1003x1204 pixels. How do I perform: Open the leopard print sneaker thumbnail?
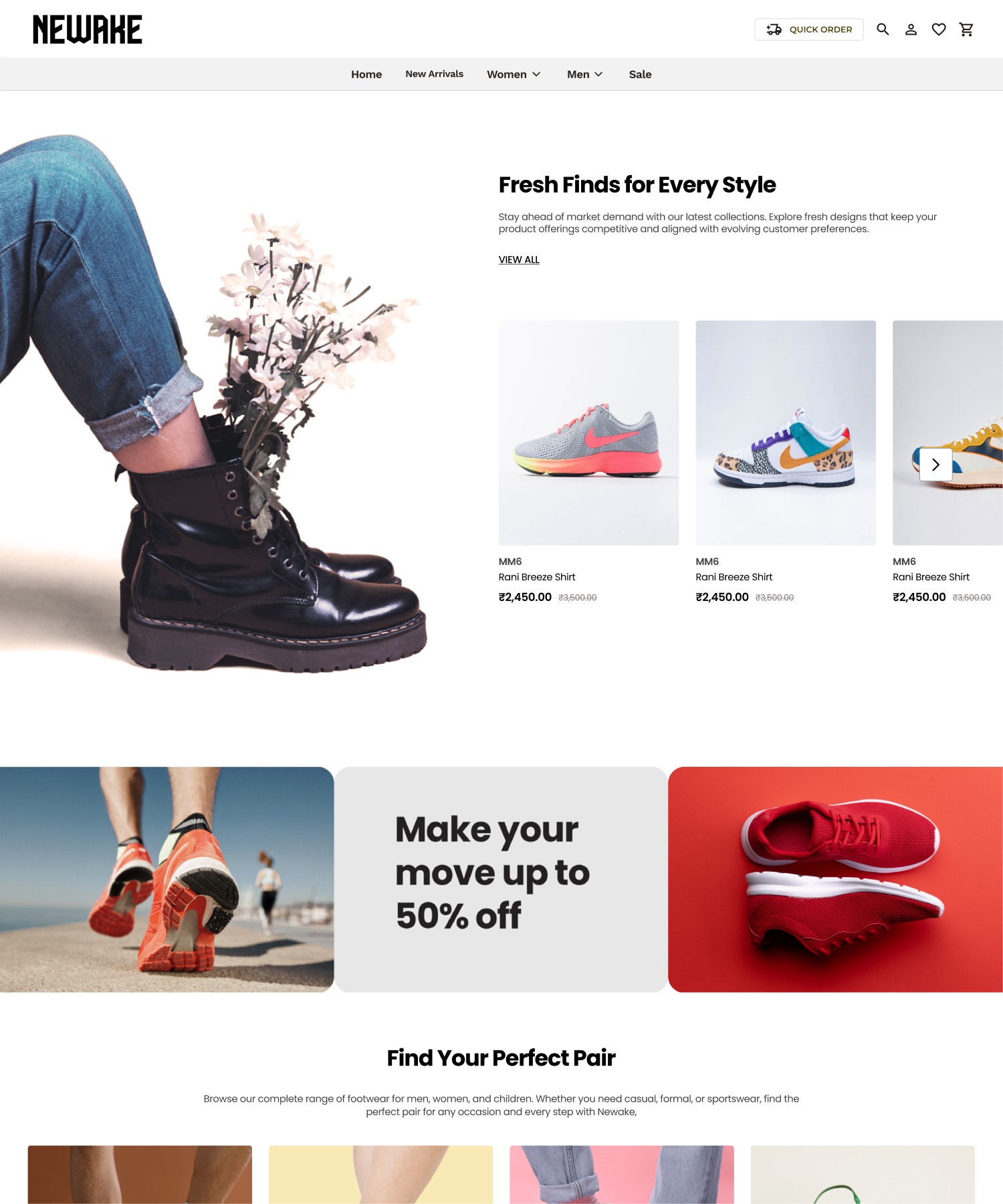click(786, 433)
